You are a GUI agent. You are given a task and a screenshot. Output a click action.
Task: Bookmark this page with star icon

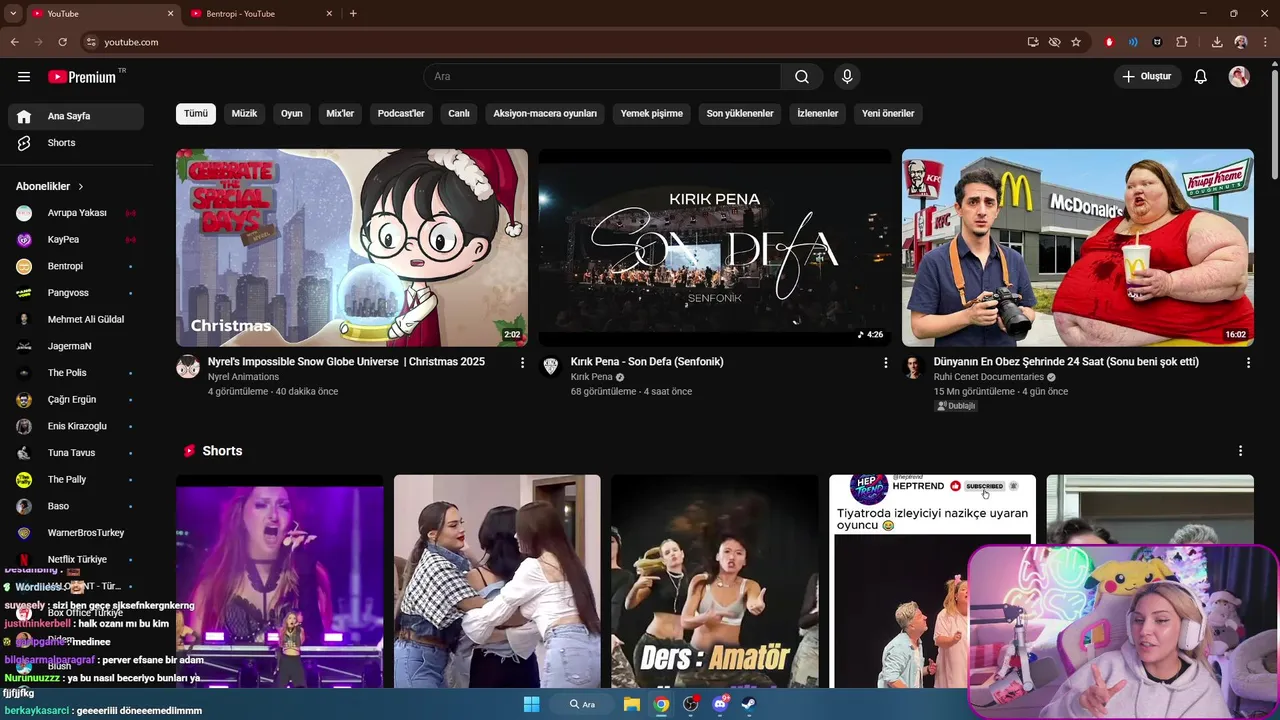(x=1076, y=42)
